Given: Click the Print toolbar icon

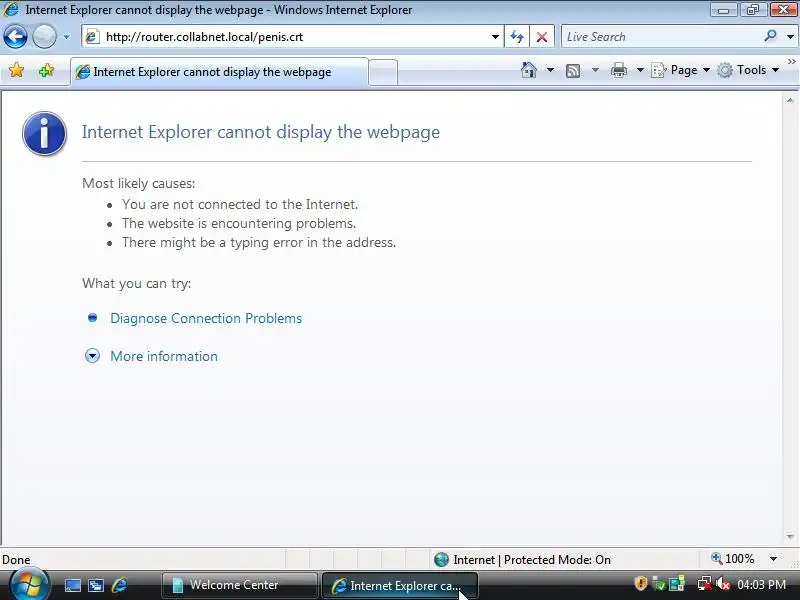Looking at the screenshot, I should [x=618, y=70].
